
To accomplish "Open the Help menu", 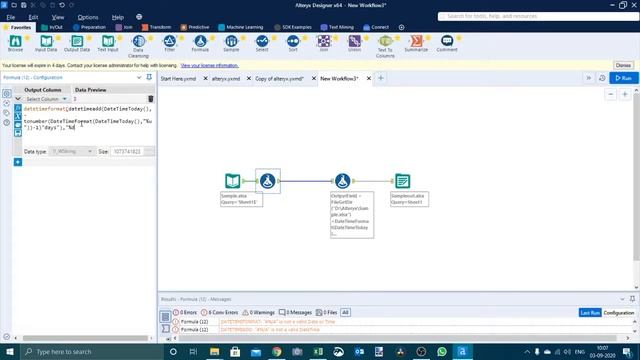I will point(118,17).
